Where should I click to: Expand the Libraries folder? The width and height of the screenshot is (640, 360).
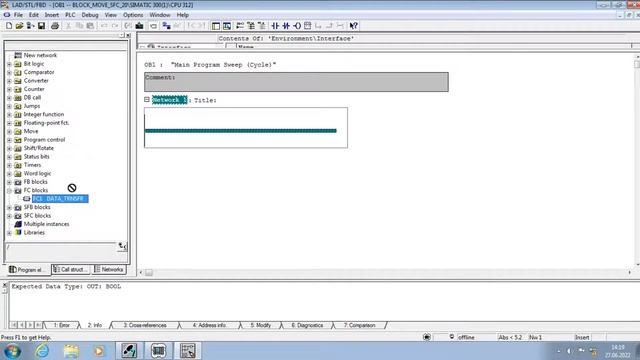pos(9,233)
